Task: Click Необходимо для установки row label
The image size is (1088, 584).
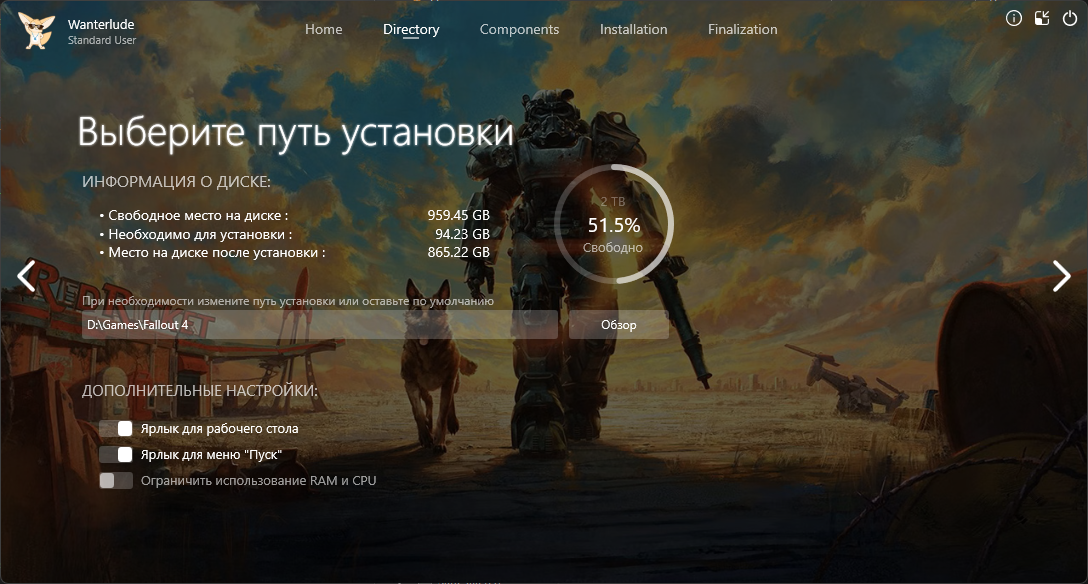Action: tap(200, 234)
